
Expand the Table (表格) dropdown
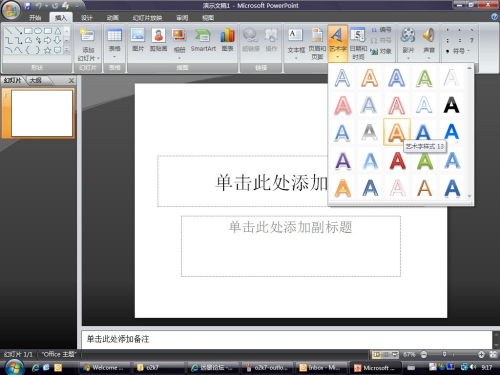pos(114,57)
